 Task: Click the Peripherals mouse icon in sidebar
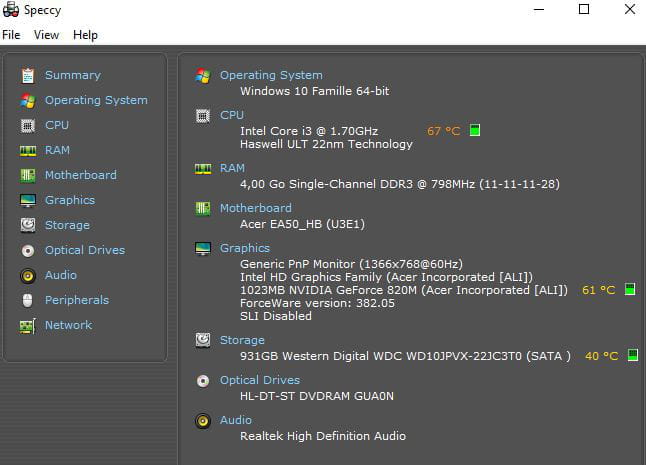click(28, 300)
